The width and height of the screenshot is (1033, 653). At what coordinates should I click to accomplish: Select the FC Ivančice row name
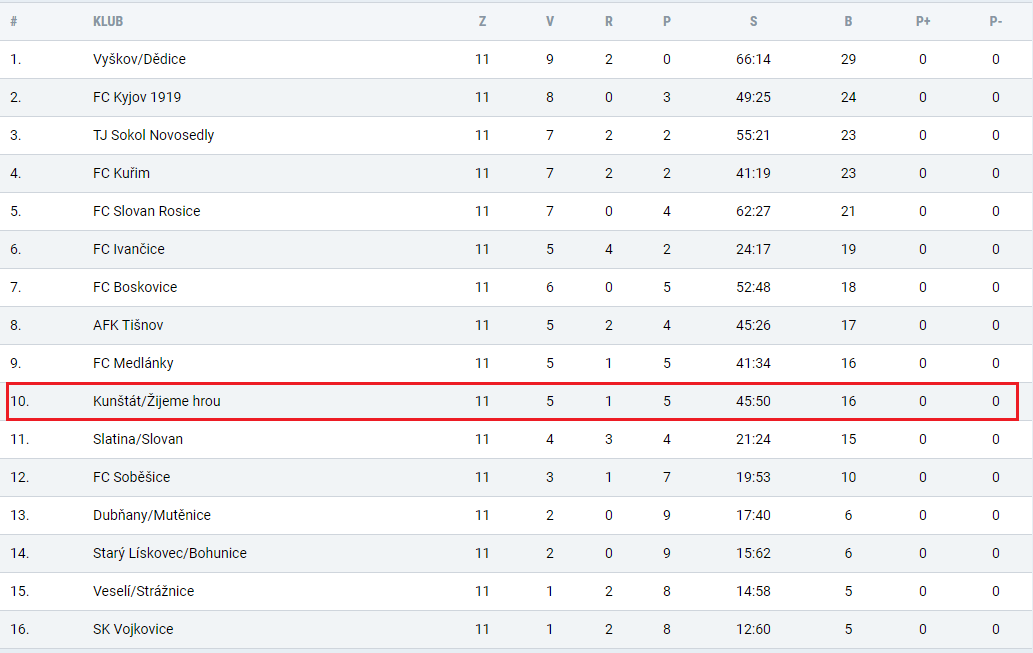(128, 249)
